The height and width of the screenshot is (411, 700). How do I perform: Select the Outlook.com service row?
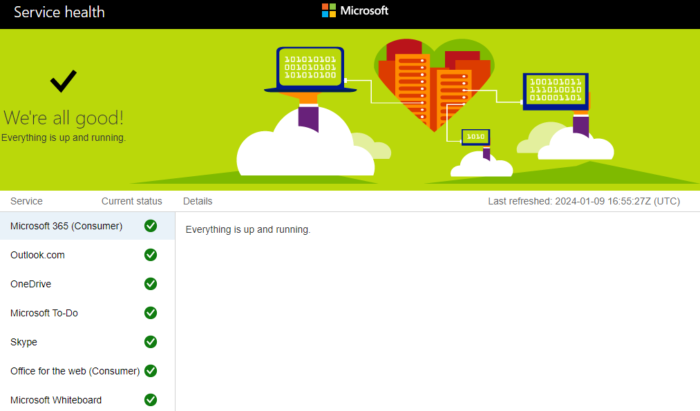point(88,255)
